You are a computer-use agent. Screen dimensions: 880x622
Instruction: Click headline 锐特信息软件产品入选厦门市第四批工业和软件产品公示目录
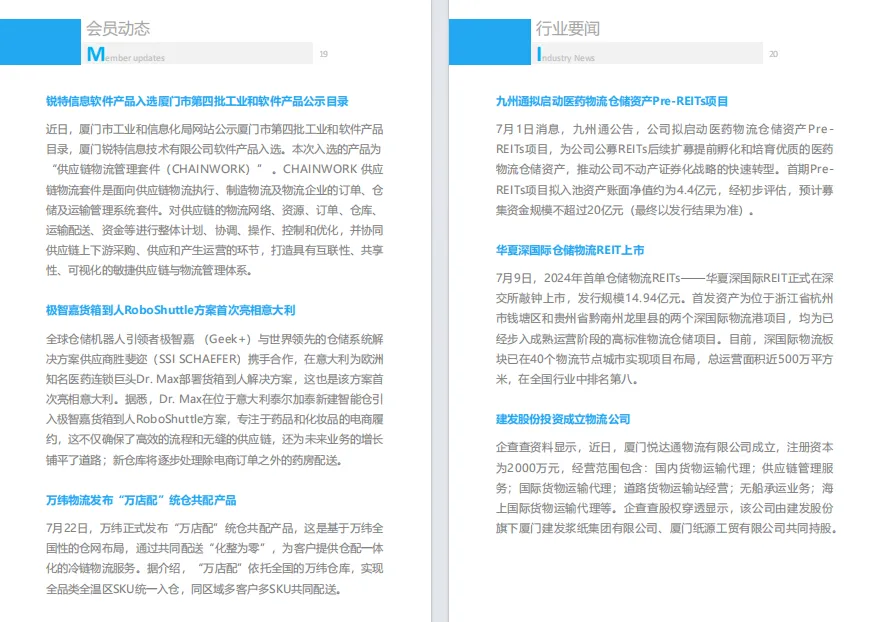click(x=197, y=102)
